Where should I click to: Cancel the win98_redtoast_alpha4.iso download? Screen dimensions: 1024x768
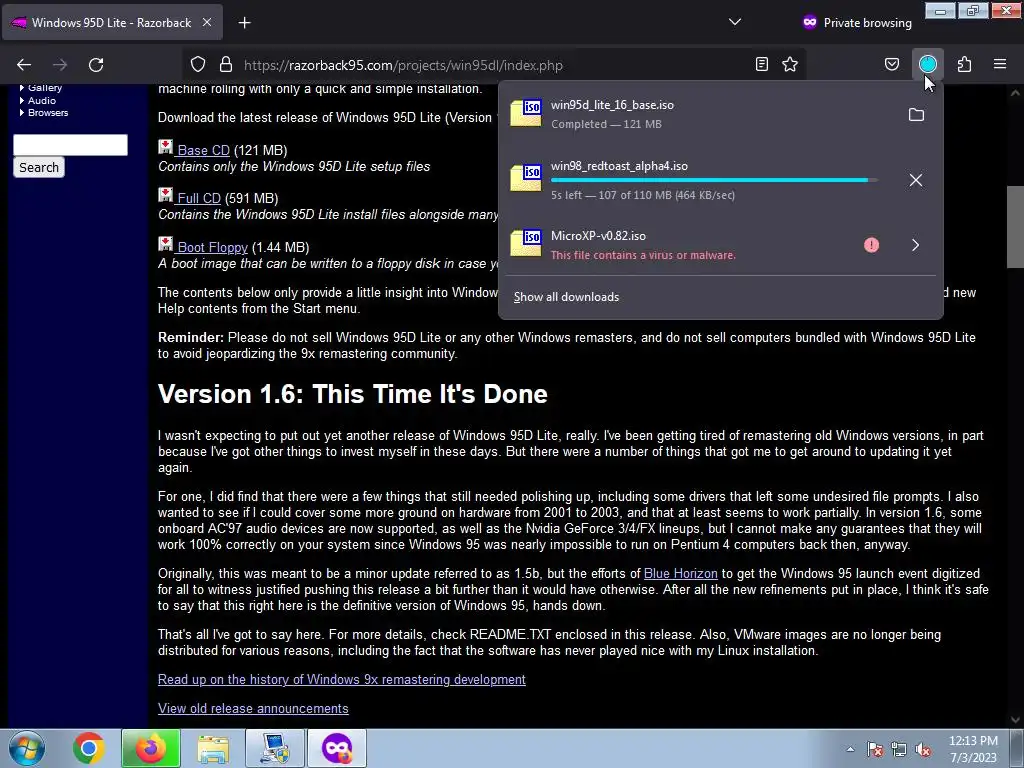[916, 180]
